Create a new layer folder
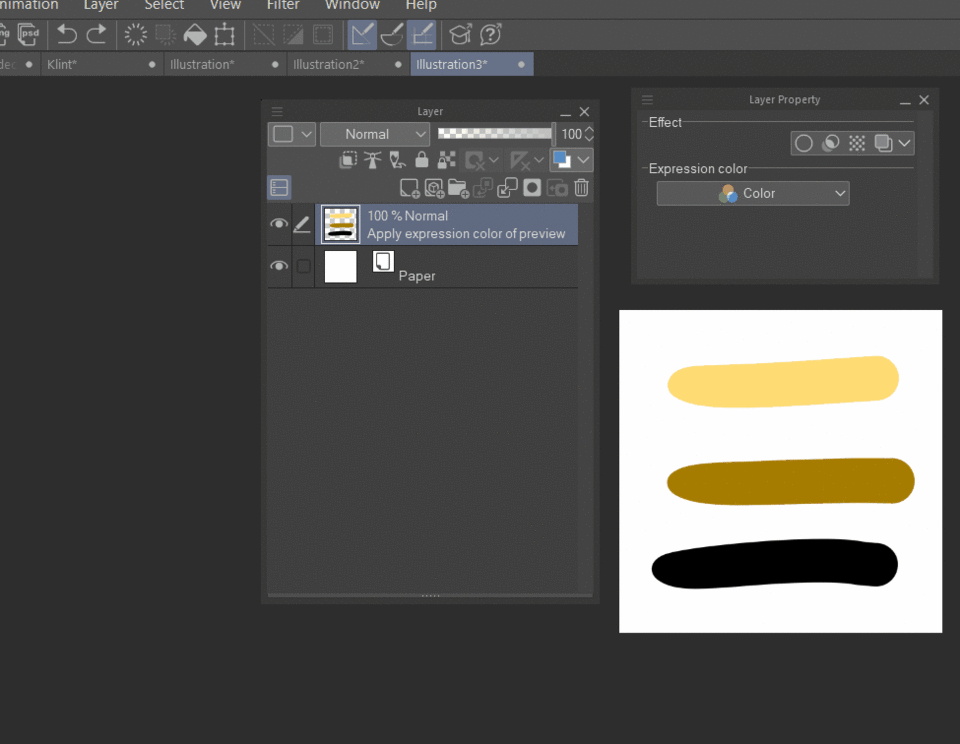 [458, 187]
